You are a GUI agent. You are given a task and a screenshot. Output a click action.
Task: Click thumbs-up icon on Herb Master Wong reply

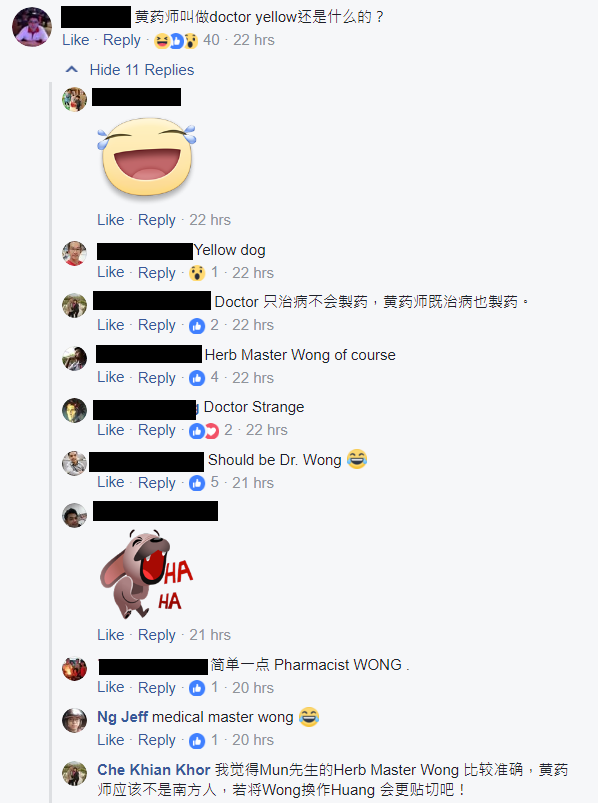[x=197, y=378]
